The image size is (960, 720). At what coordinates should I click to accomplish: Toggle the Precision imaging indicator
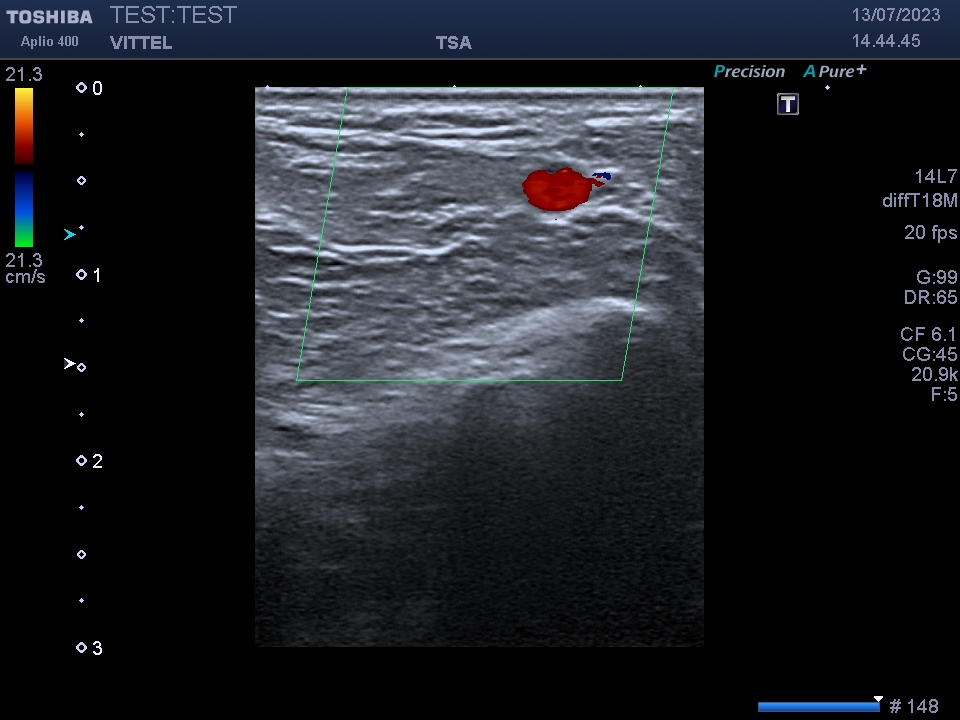point(749,71)
